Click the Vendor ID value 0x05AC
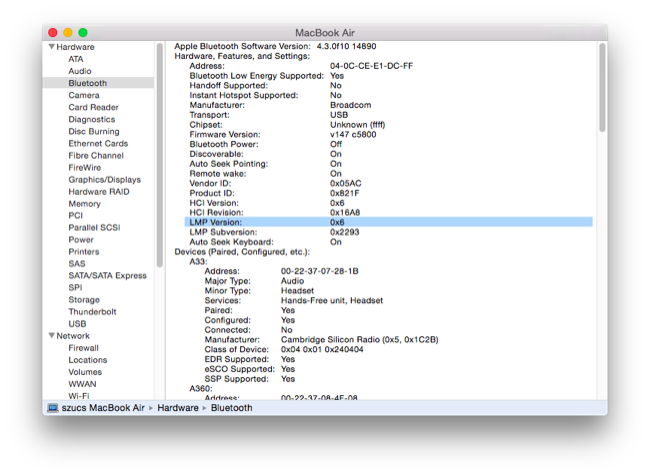 (x=345, y=183)
